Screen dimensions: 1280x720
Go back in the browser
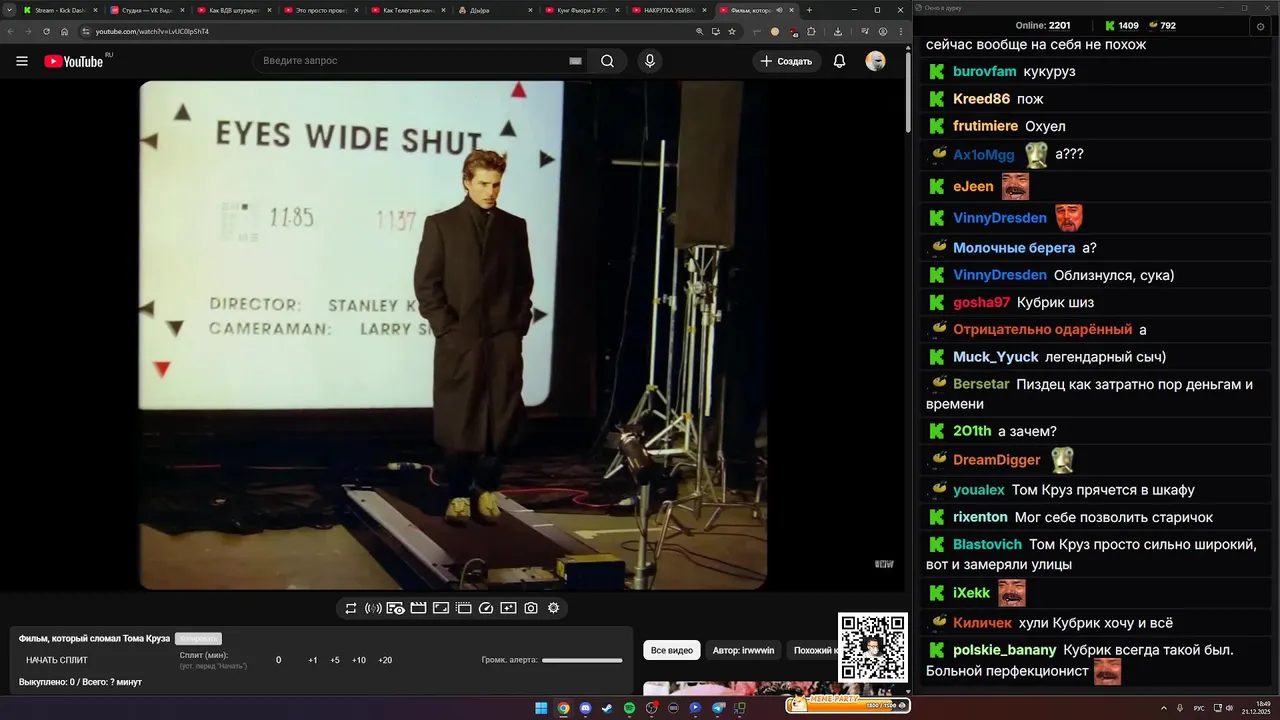coord(11,31)
